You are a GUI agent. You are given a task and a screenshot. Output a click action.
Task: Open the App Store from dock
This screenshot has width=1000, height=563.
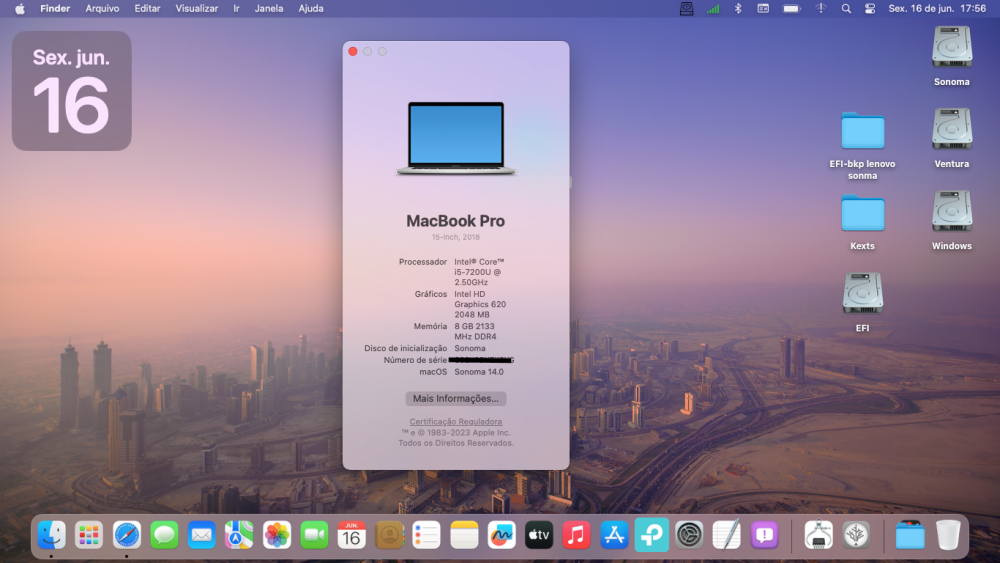(614, 535)
